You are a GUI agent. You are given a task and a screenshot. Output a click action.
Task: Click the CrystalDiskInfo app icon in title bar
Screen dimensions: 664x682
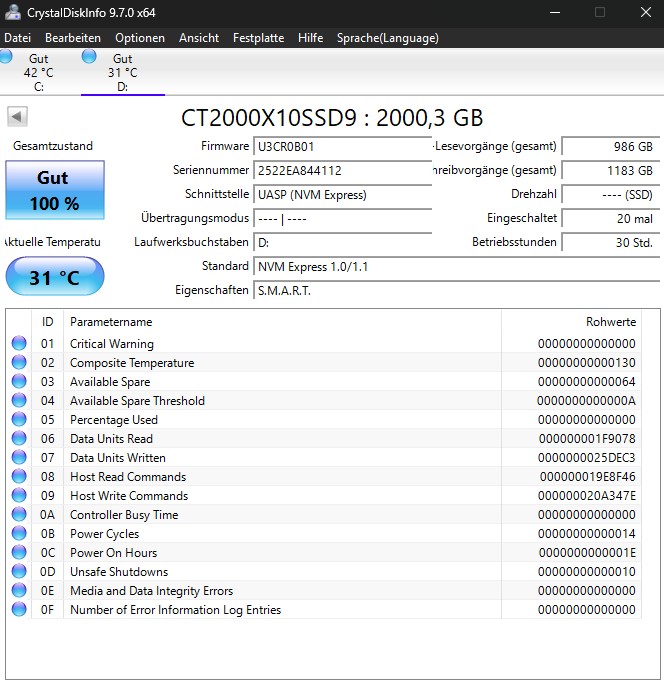[x=10, y=13]
